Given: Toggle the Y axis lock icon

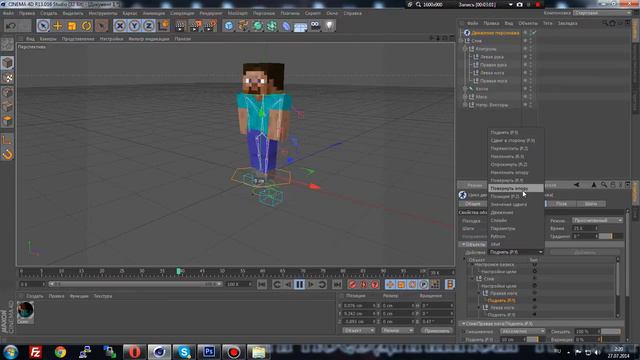Looking at the screenshot, I should click(x=134, y=26).
